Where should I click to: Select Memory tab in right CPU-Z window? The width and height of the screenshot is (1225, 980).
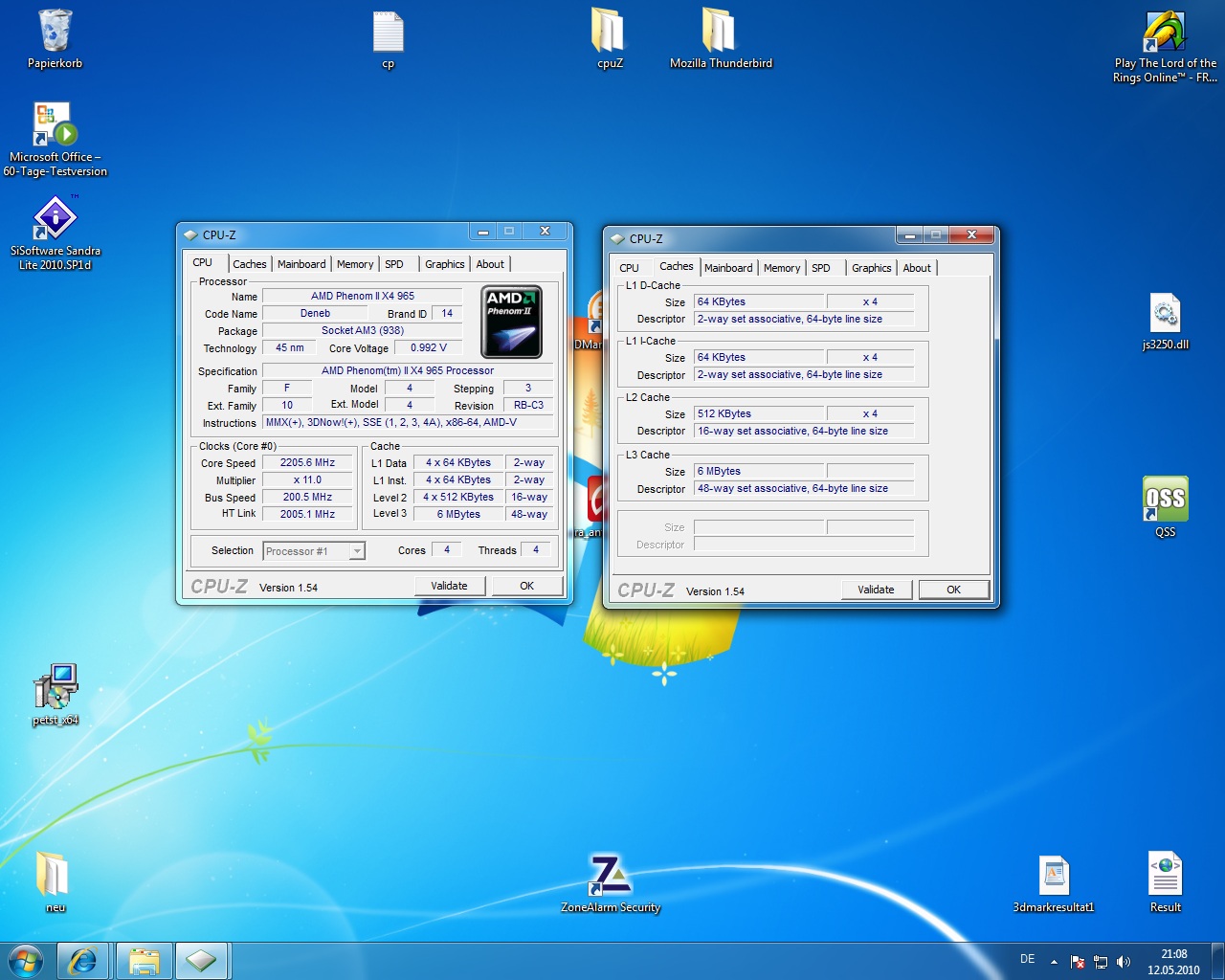click(x=782, y=268)
